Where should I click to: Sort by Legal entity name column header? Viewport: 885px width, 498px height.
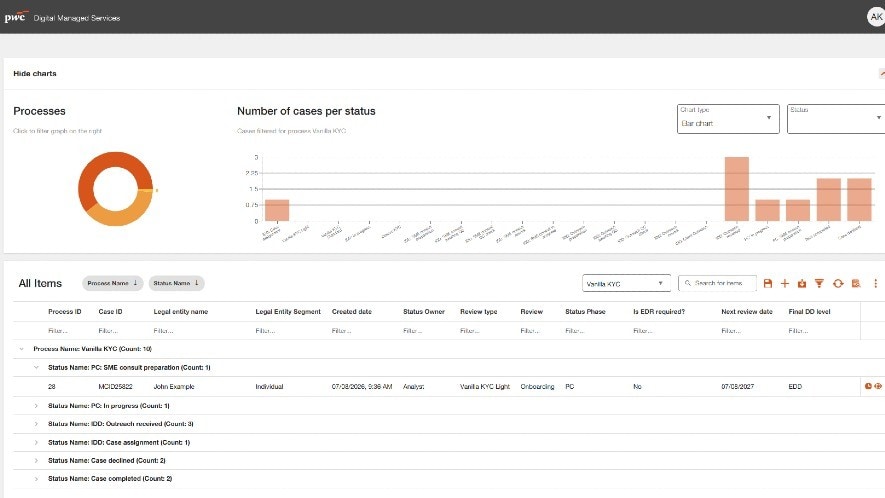181,312
